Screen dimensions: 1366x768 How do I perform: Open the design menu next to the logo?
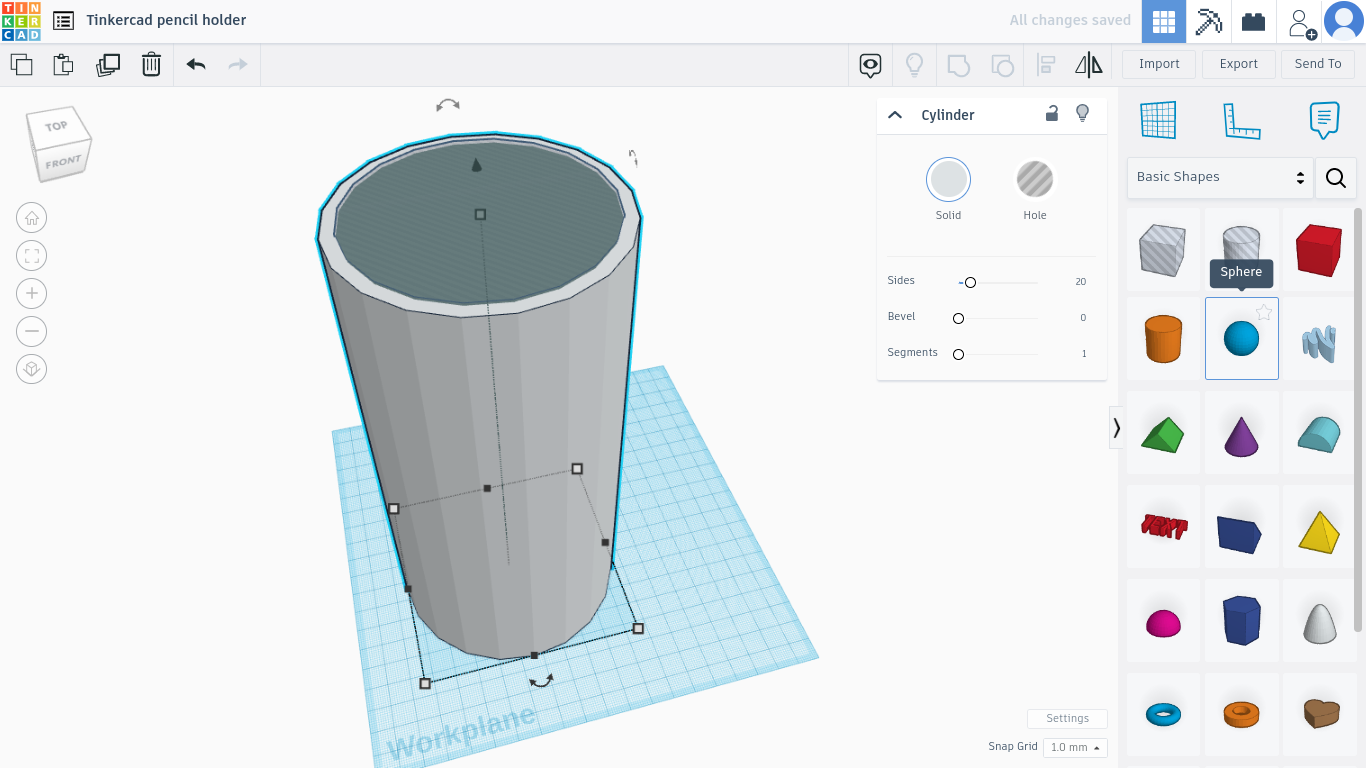[63, 20]
